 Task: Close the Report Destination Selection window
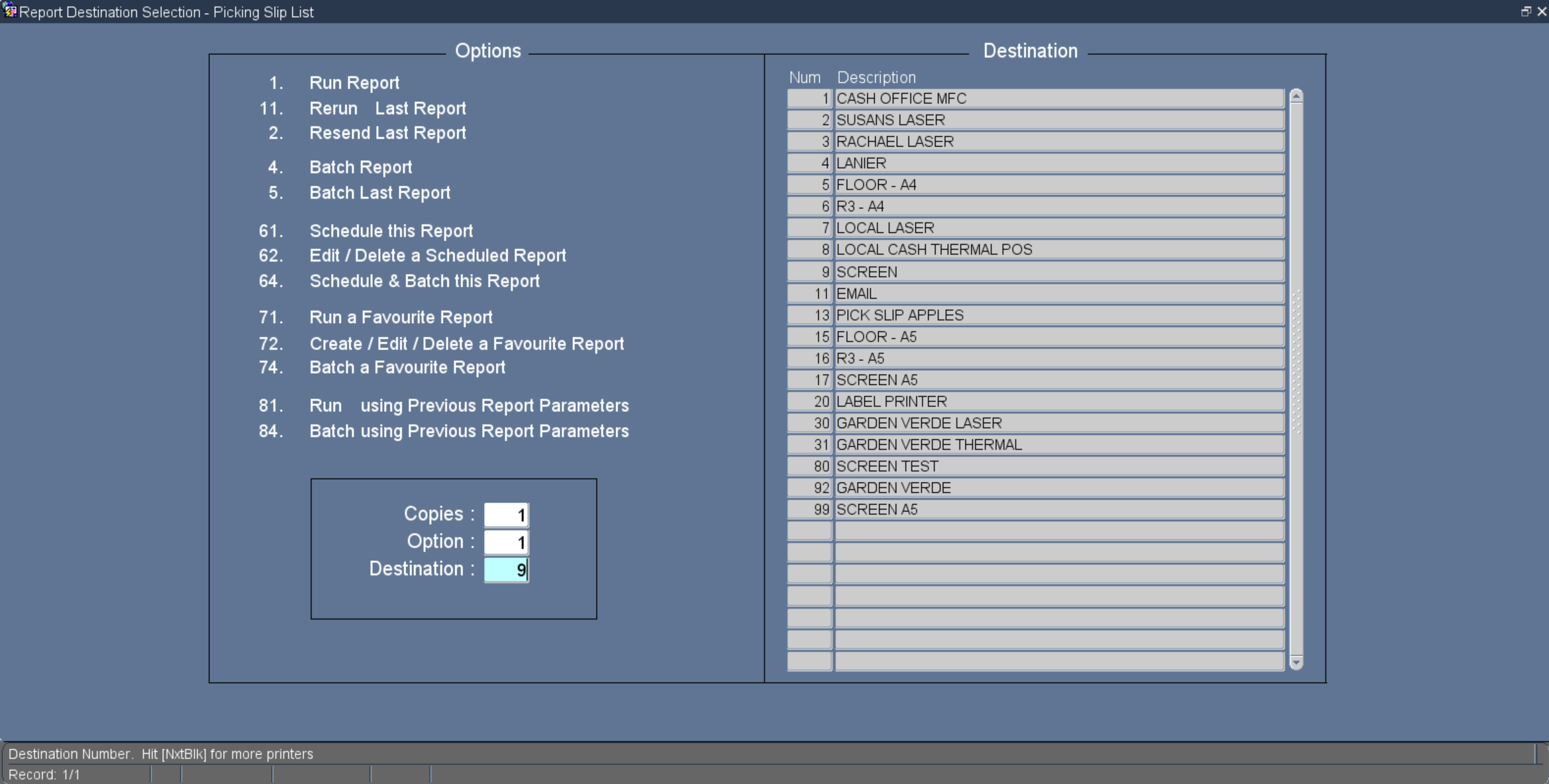(1542, 12)
